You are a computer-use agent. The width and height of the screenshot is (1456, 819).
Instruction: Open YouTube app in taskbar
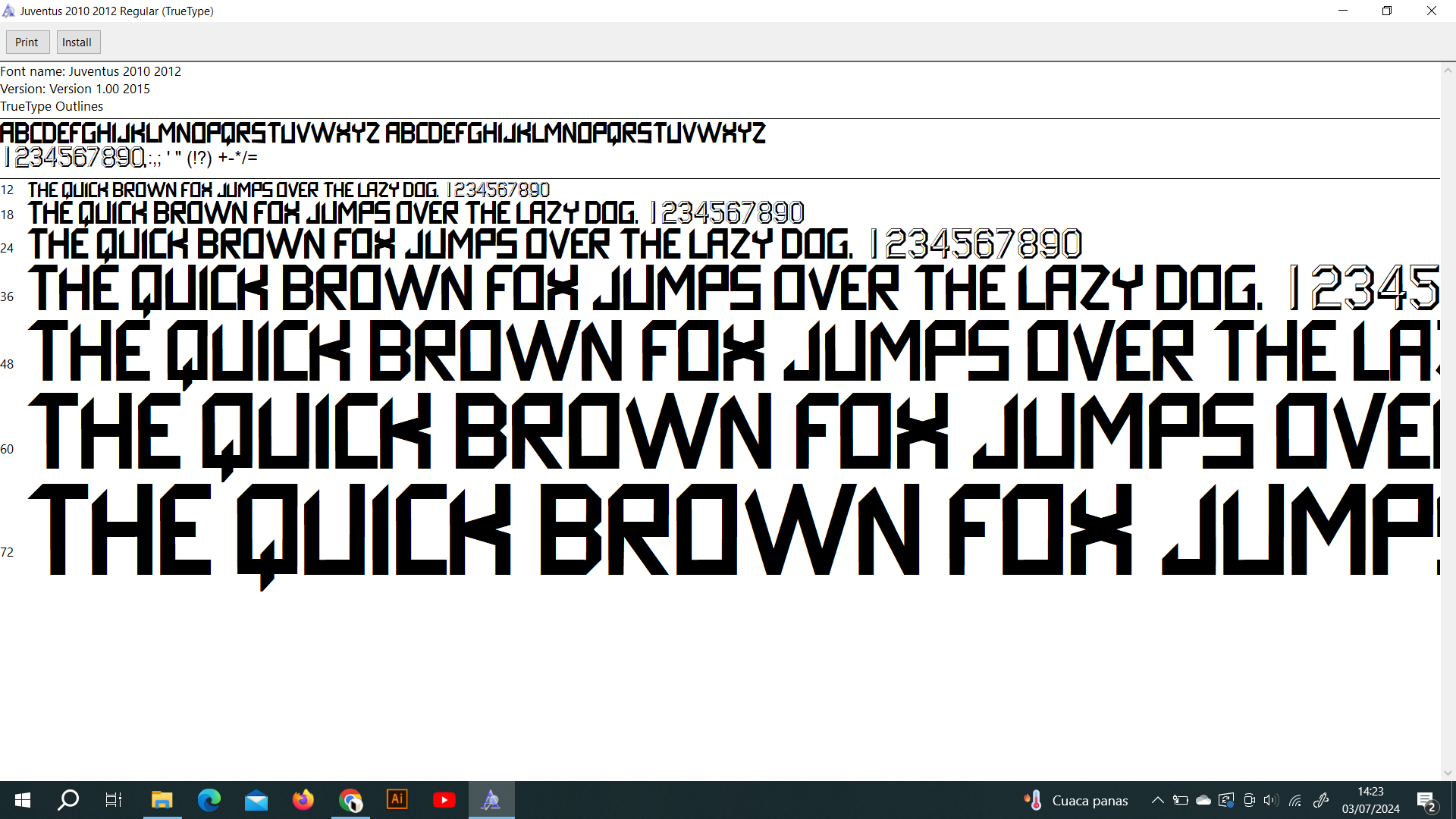(444, 800)
